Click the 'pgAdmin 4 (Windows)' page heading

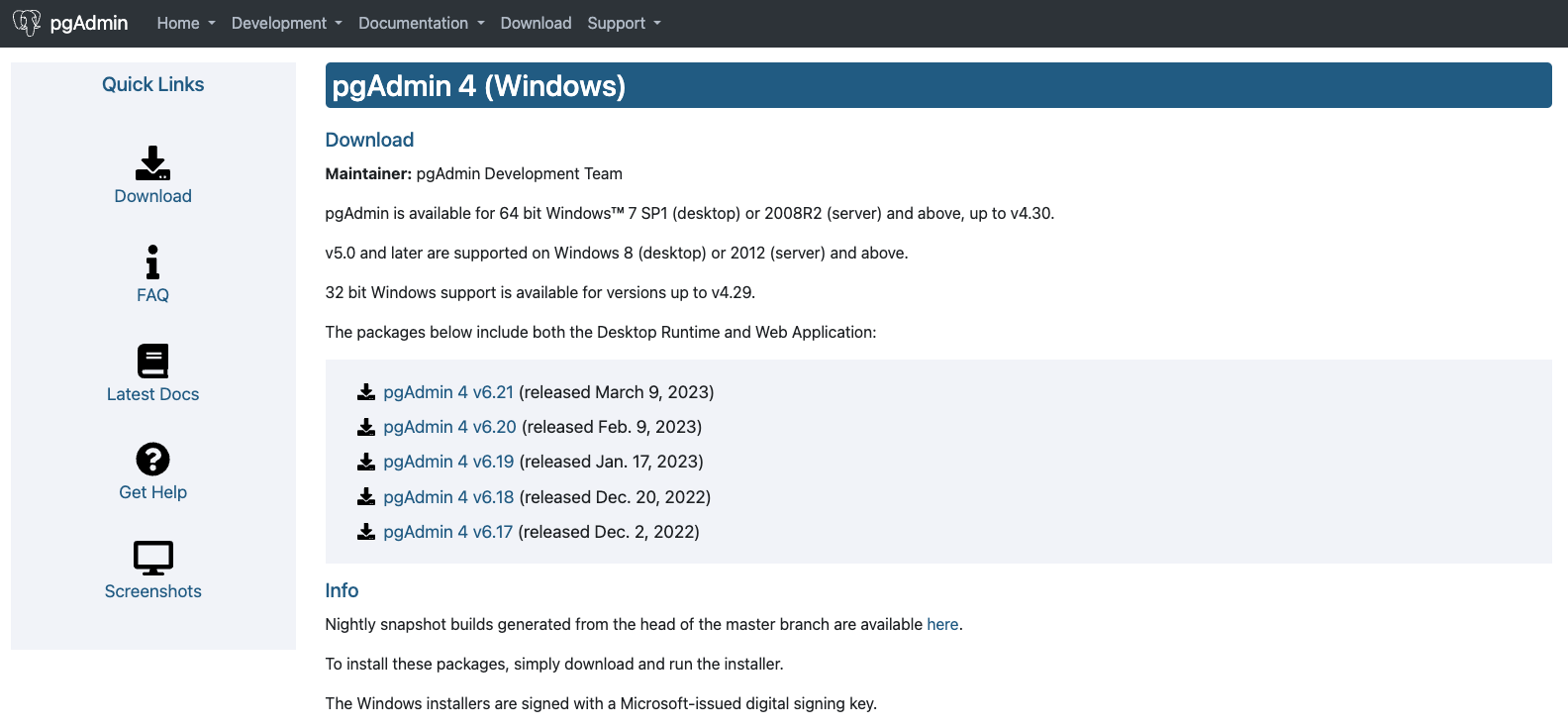click(x=479, y=86)
